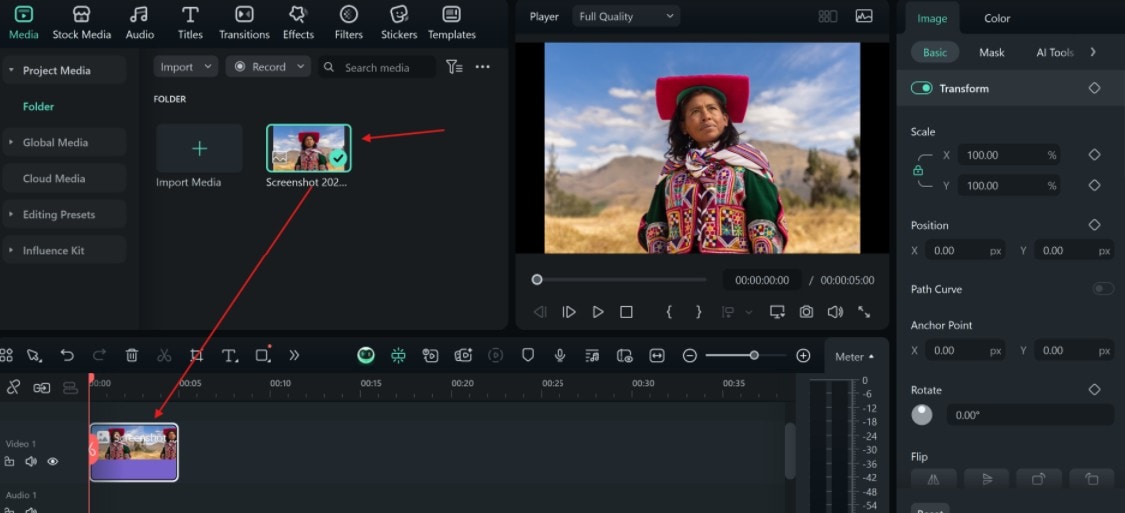The height and width of the screenshot is (513, 1125).
Task: Click the player volume speaker icon
Action: point(835,312)
